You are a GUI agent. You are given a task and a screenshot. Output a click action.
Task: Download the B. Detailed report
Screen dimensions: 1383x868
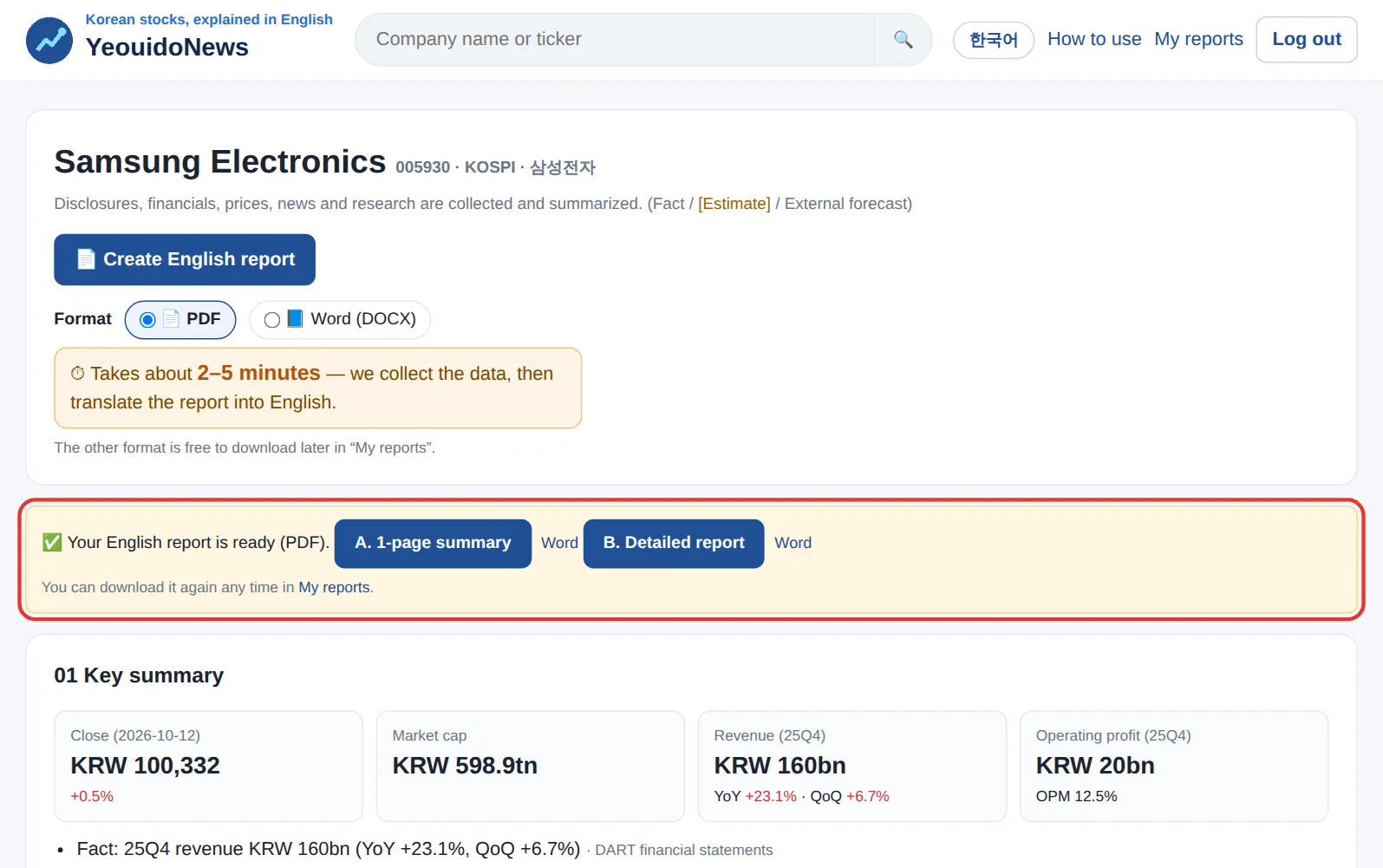[x=674, y=543]
